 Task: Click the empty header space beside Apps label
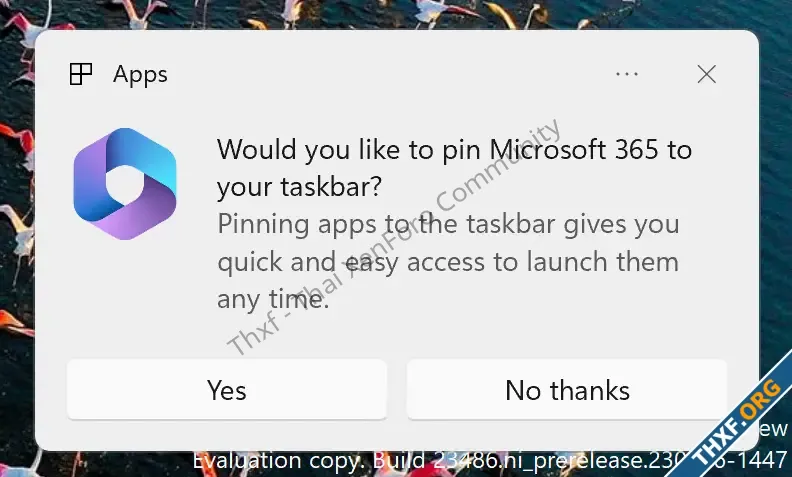click(x=389, y=74)
